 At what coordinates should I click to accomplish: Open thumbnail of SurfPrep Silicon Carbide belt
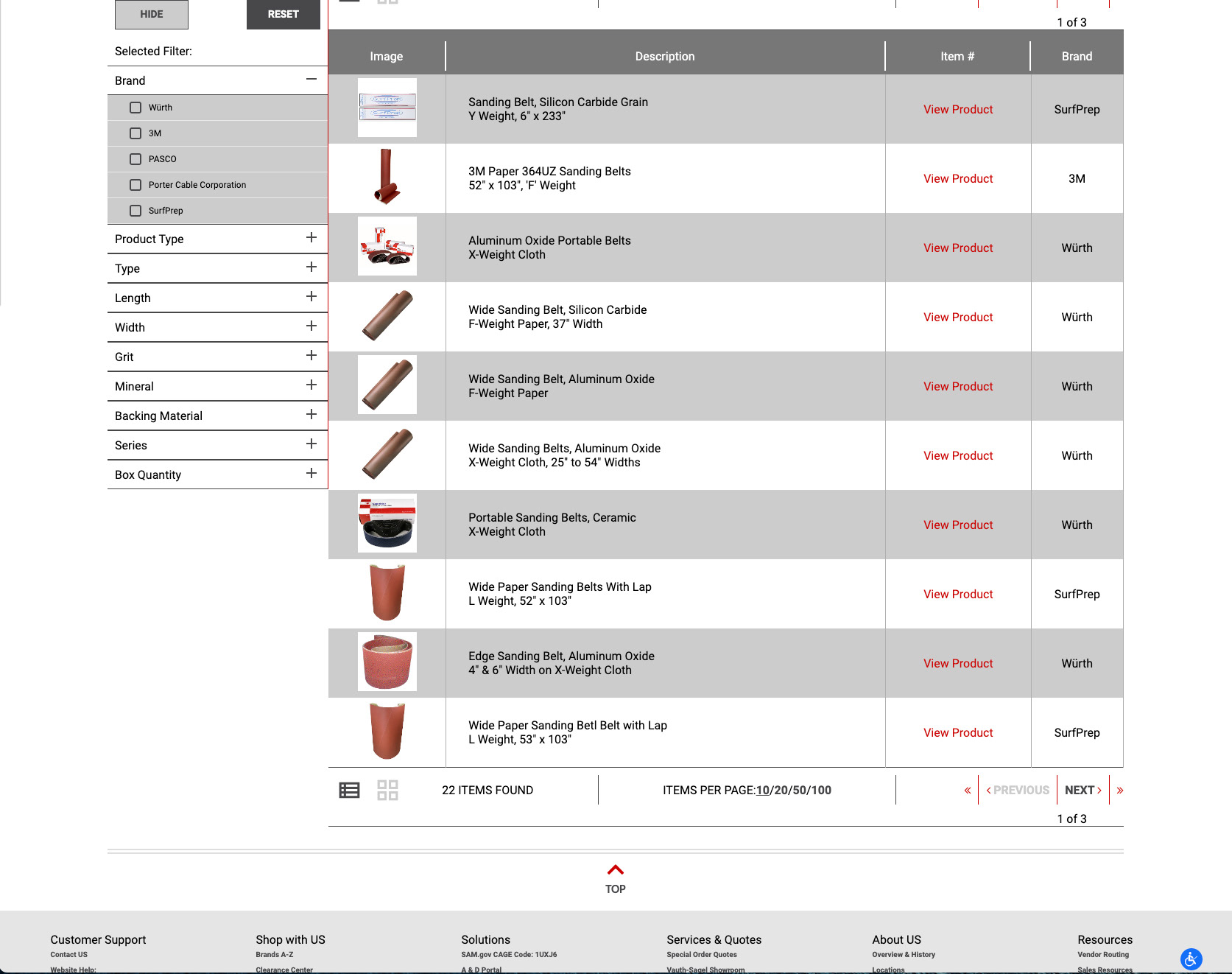point(387,108)
